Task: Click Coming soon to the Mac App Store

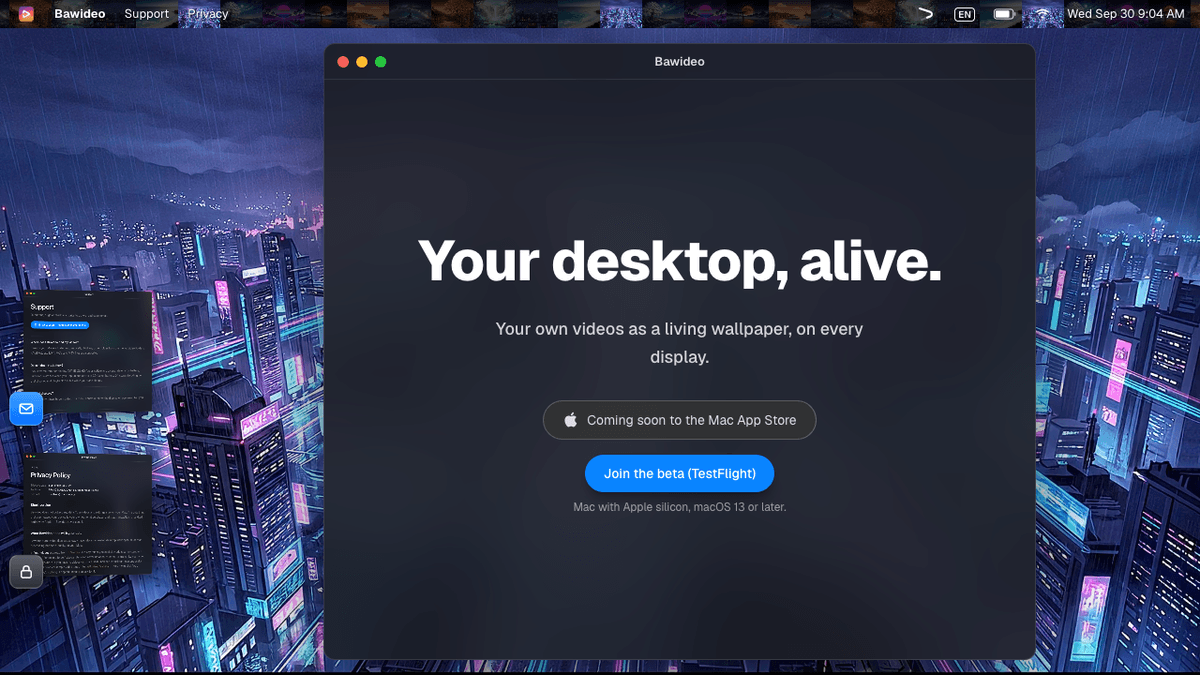Action: tap(680, 420)
